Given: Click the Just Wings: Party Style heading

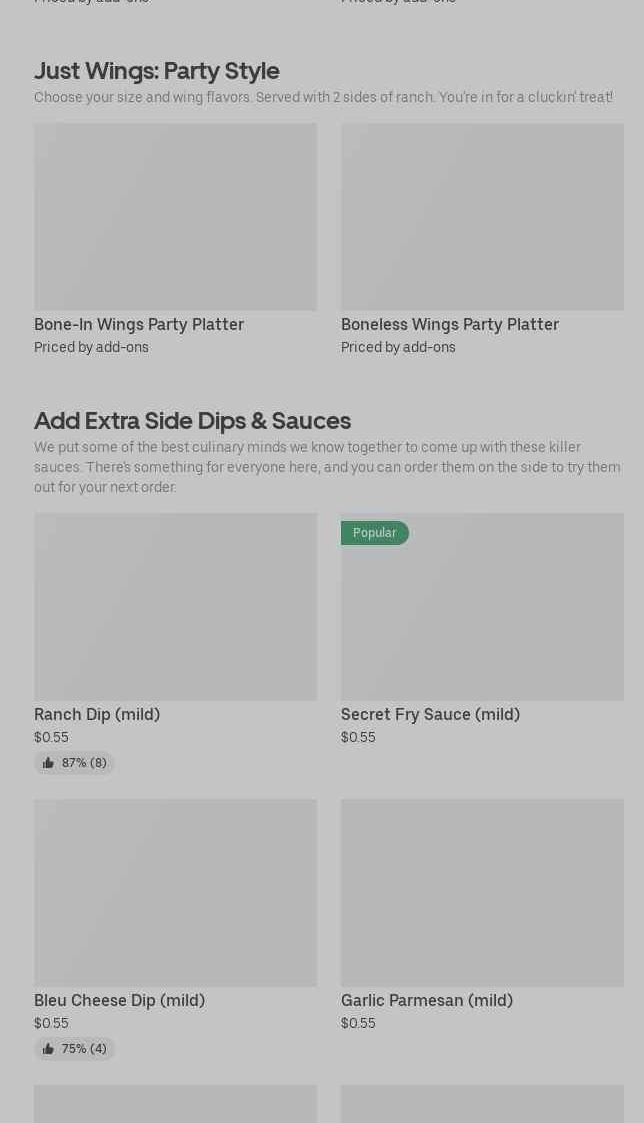Looking at the screenshot, I should tap(157, 70).
